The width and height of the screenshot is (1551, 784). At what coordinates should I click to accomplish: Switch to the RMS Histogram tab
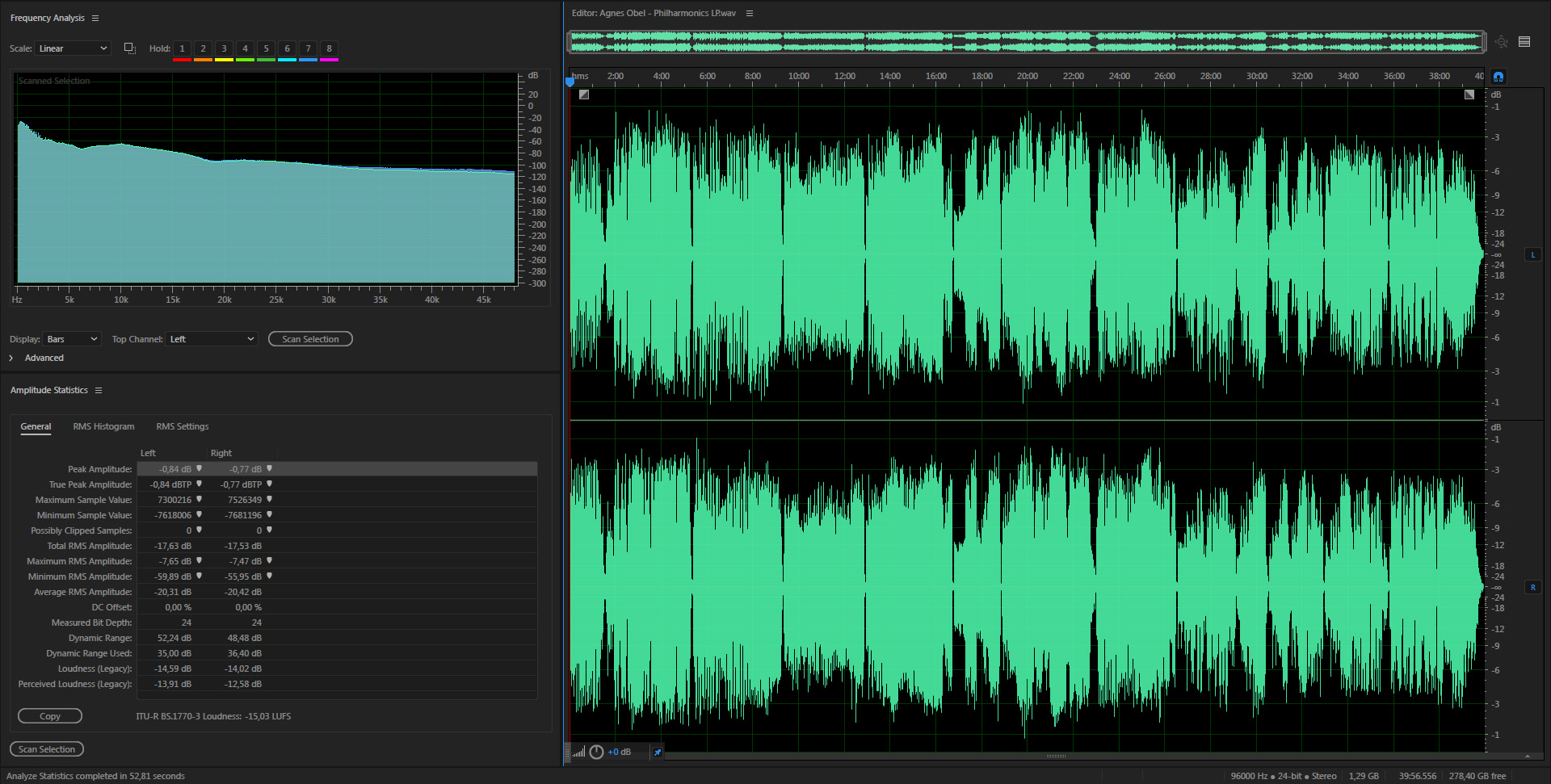103,426
